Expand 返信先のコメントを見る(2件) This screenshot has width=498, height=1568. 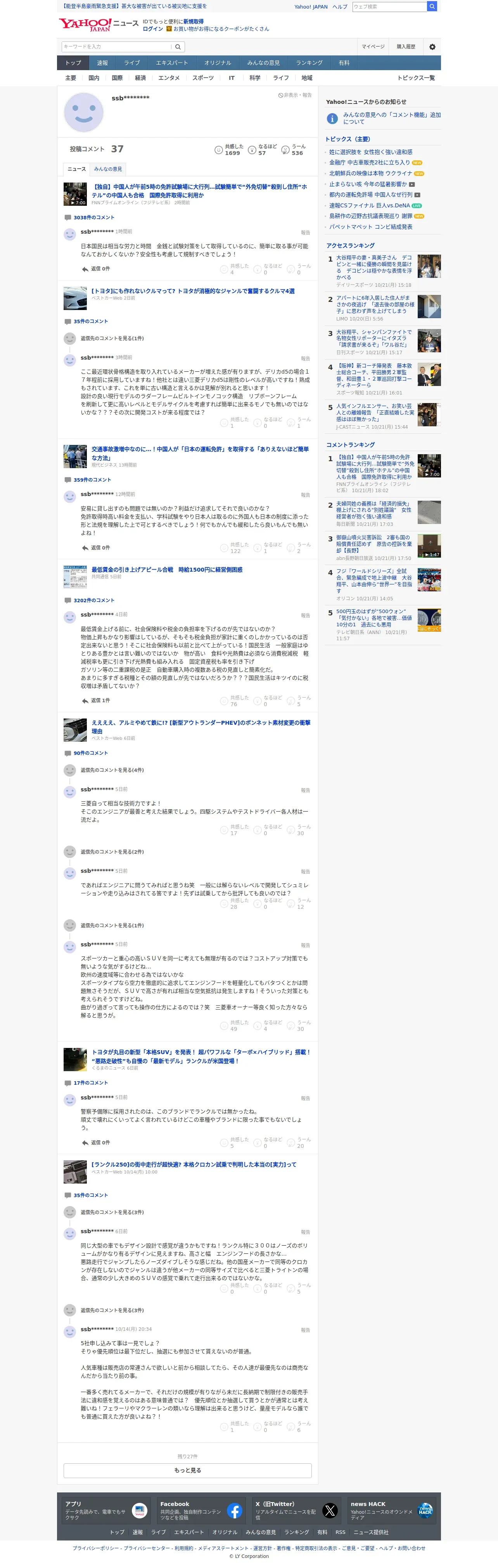click(112, 851)
